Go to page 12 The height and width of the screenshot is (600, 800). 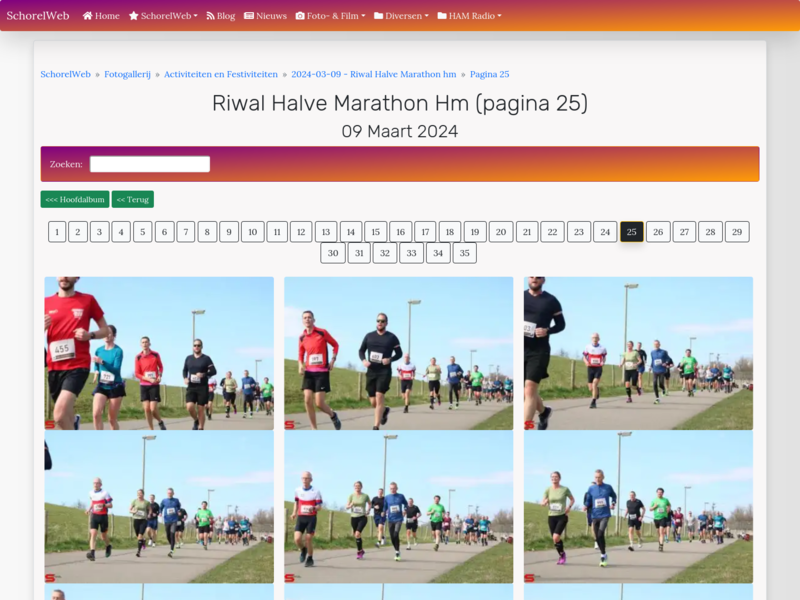coord(301,232)
